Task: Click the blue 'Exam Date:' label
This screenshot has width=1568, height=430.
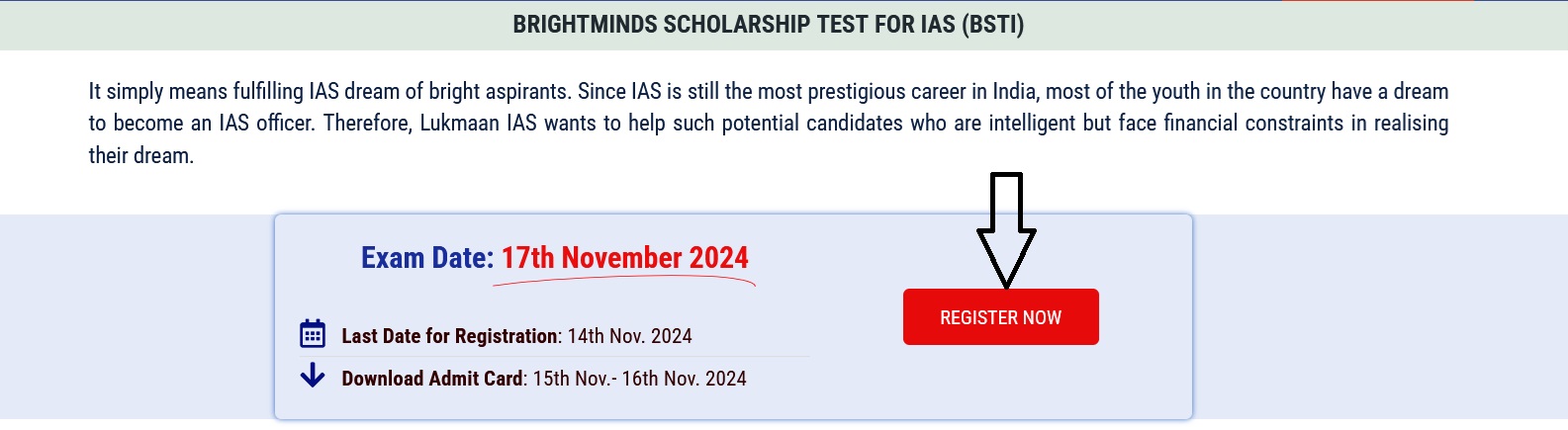Action: click(x=427, y=258)
